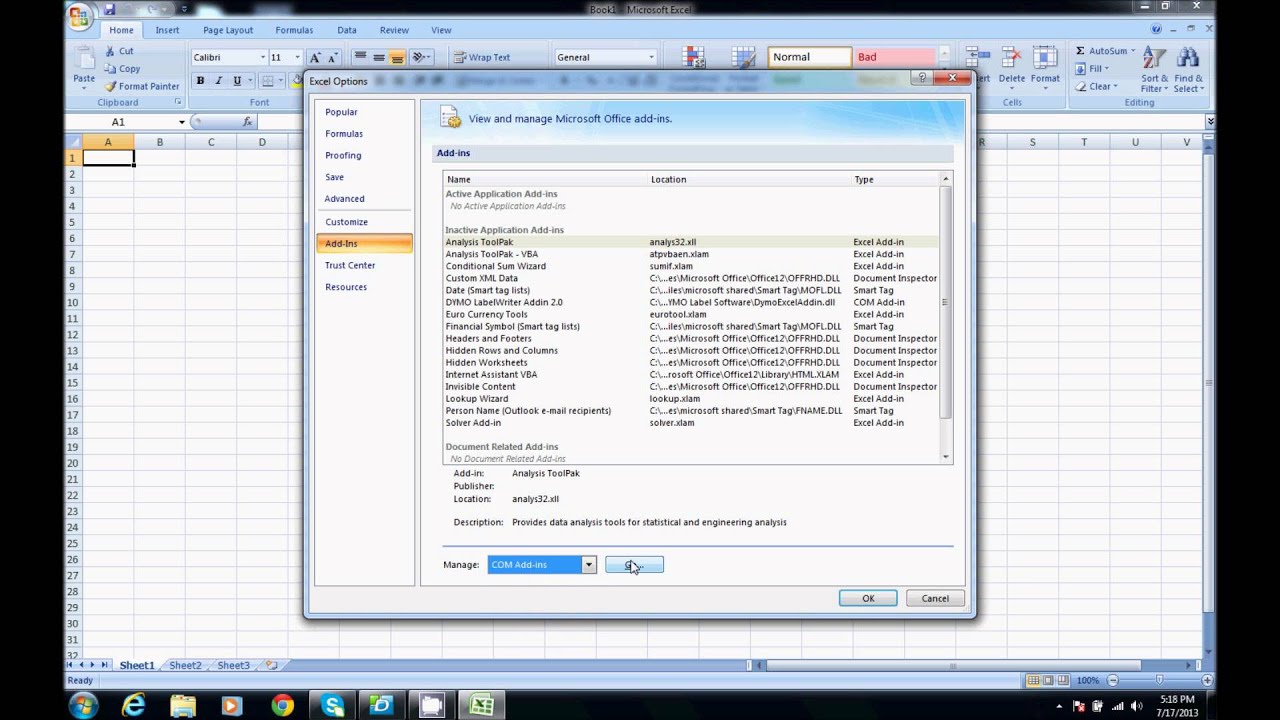The width and height of the screenshot is (1280, 720).
Task: Click the highlighted Bottom Align icon
Action: 397,57
